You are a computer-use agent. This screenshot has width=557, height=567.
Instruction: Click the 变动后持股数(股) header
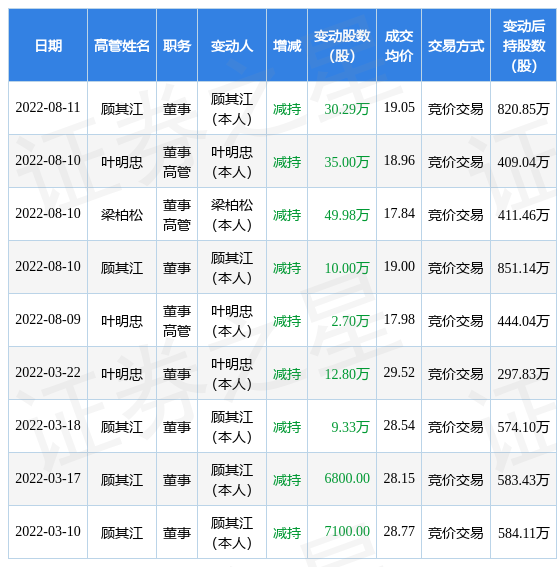(x=523, y=46)
